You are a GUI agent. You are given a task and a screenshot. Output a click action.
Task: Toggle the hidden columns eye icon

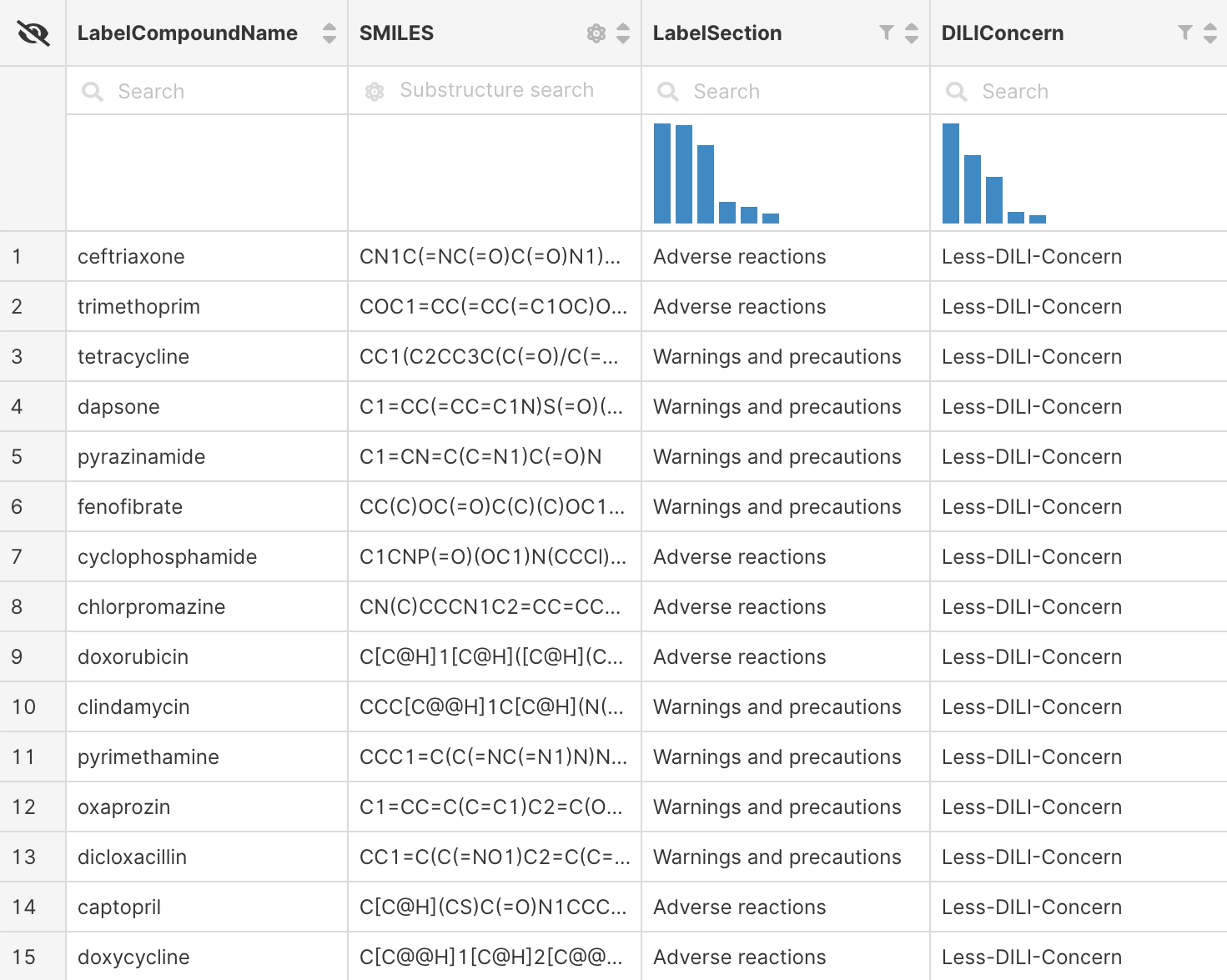[x=33, y=33]
